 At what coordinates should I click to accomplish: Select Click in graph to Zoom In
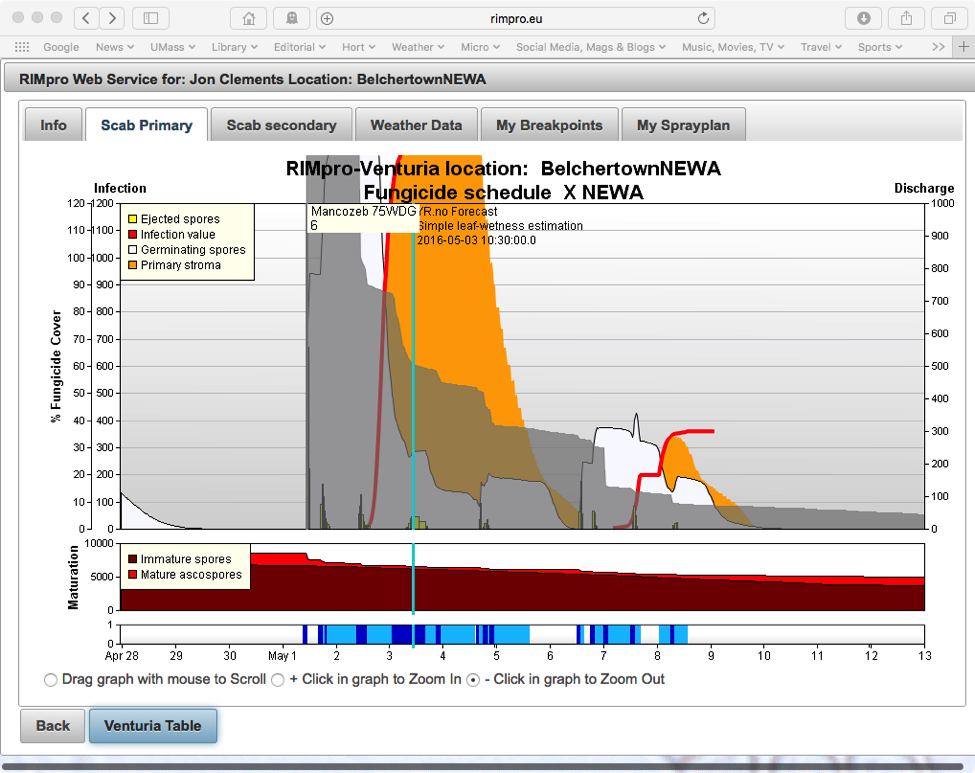(x=279, y=680)
